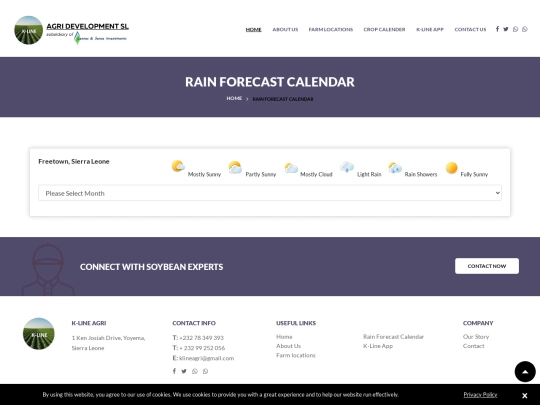Open the Facebook icon in the header

click(x=497, y=29)
